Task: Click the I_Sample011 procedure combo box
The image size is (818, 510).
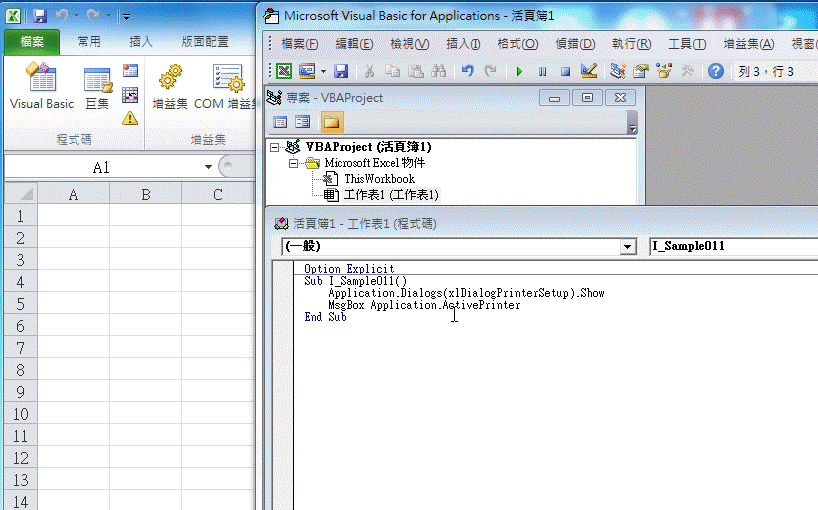Action: pyautogui.click(x=733, y=246)
